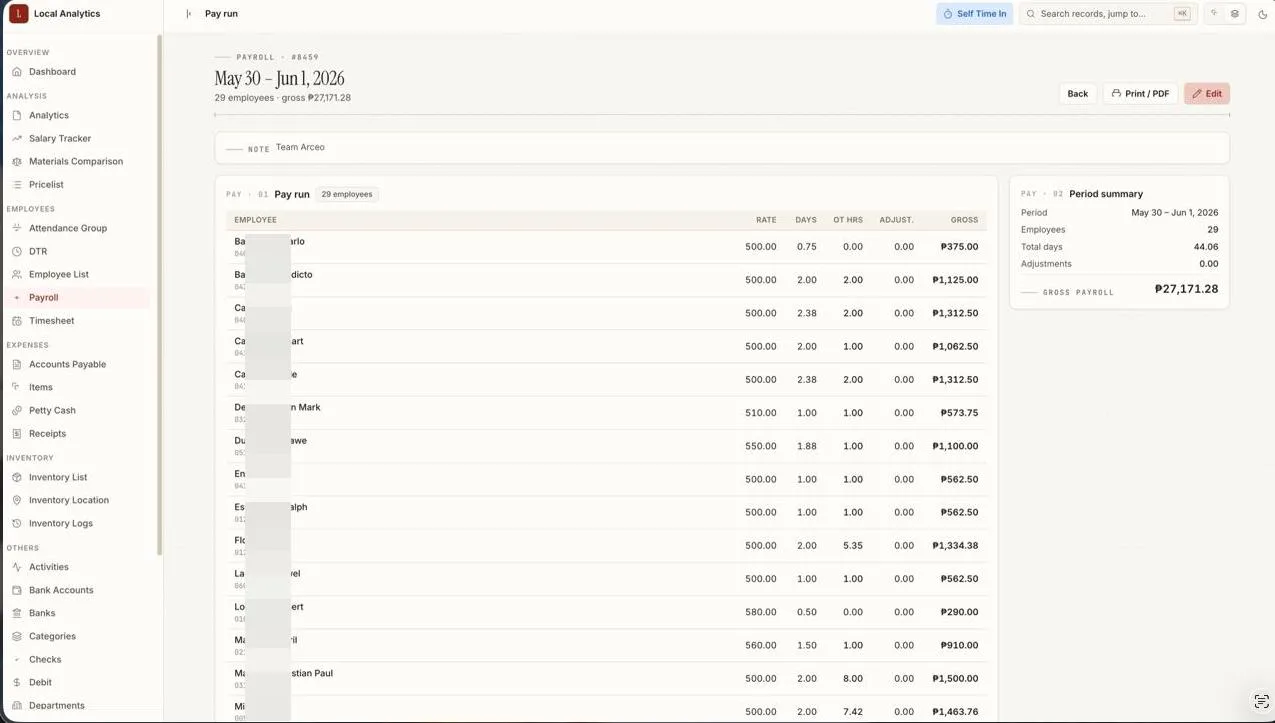Click the Self Time In button
This screenshot has height=723, width=1275.
[x=975, y=14]
